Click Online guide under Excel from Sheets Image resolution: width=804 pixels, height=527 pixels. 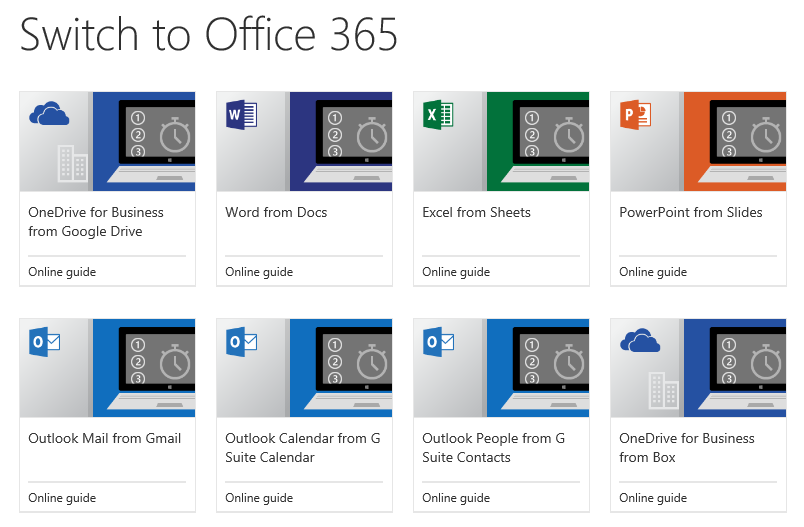(x=456, y=272)
